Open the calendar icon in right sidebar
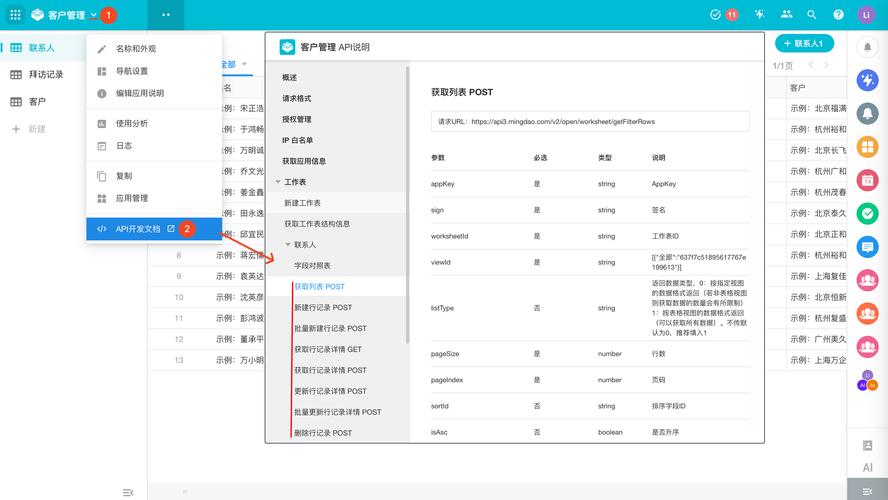 point(867,180)
